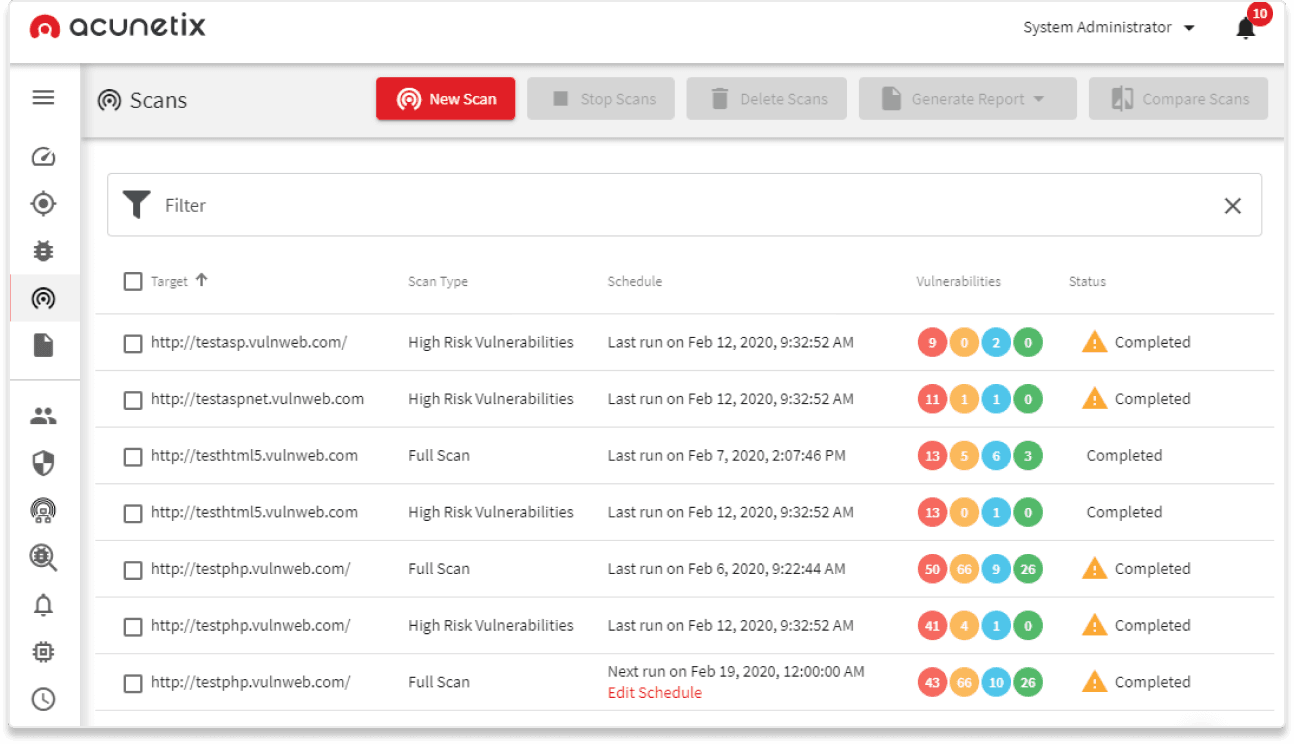
Task: Open the Users icon in sidebar
Action: 43,416
